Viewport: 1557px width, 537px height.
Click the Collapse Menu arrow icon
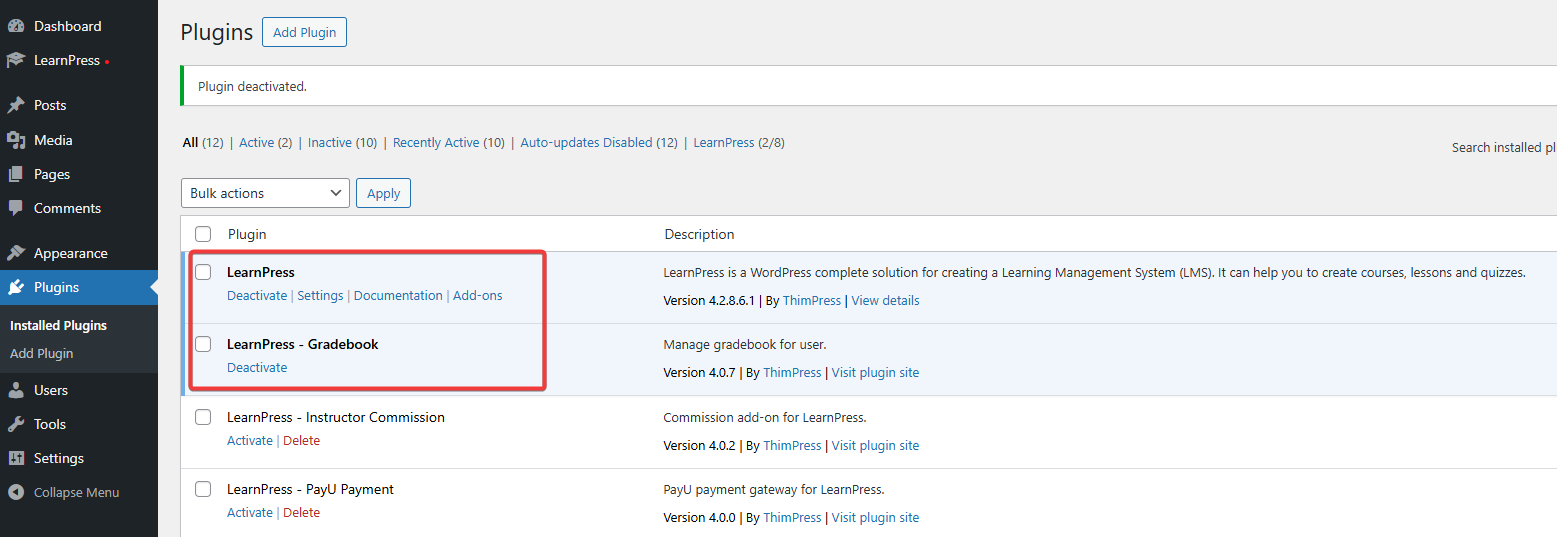[x=16, y=492]
